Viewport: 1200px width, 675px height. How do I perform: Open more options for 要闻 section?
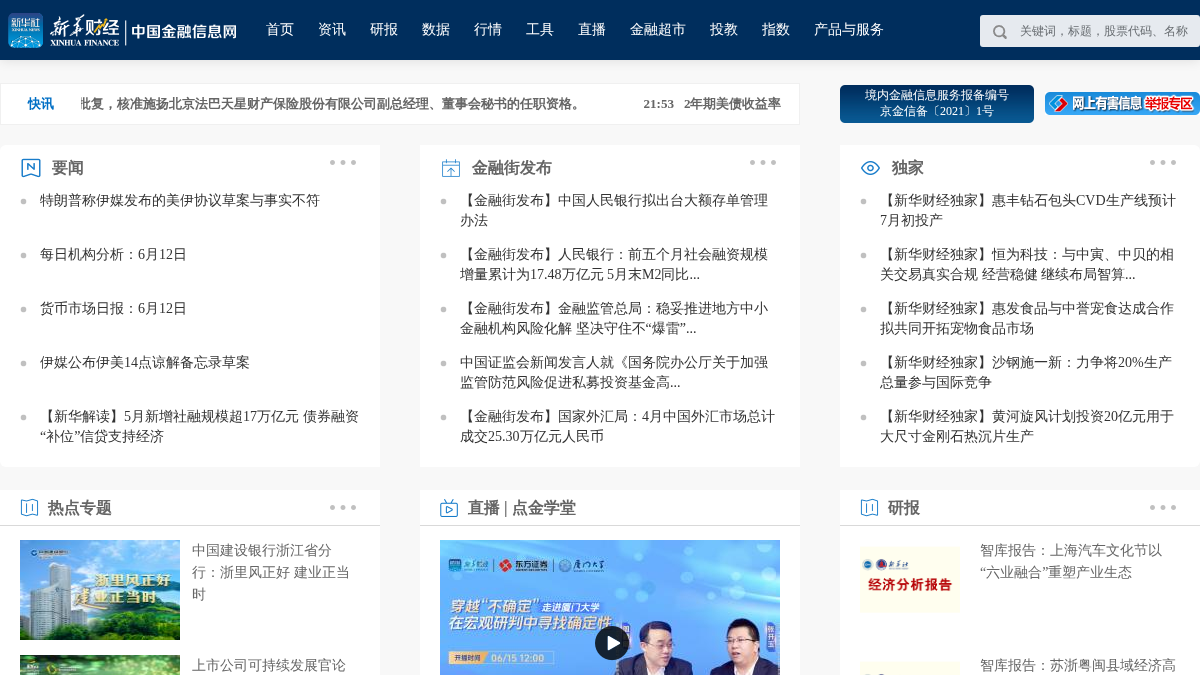coord(343,162)
